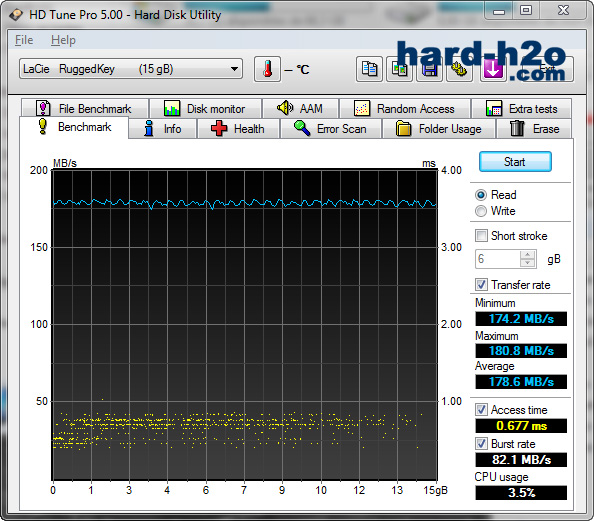Switch to the Erase tab
594x521 pixels.
(x=534, y=129)
